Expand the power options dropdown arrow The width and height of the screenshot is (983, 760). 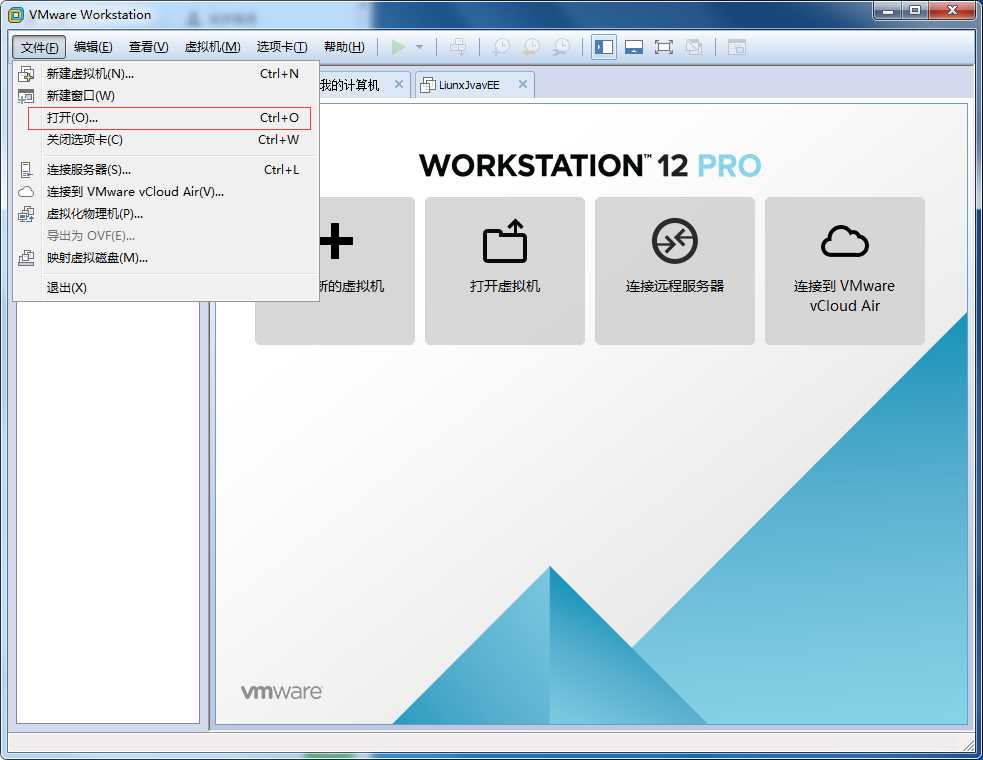(419, 47)
